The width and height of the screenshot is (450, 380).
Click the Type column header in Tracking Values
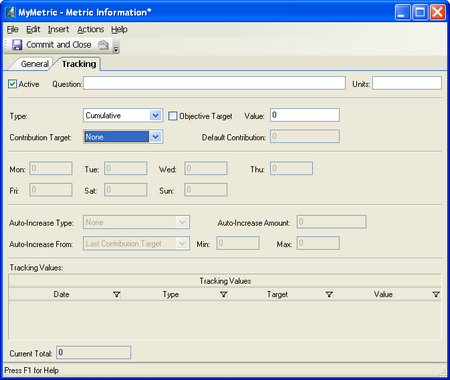171,294
